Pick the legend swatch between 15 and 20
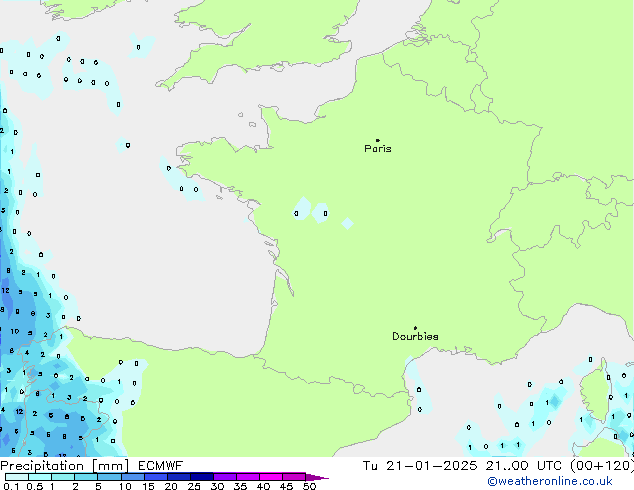This screenshot has height=490, width=634. tap(156, 477)
